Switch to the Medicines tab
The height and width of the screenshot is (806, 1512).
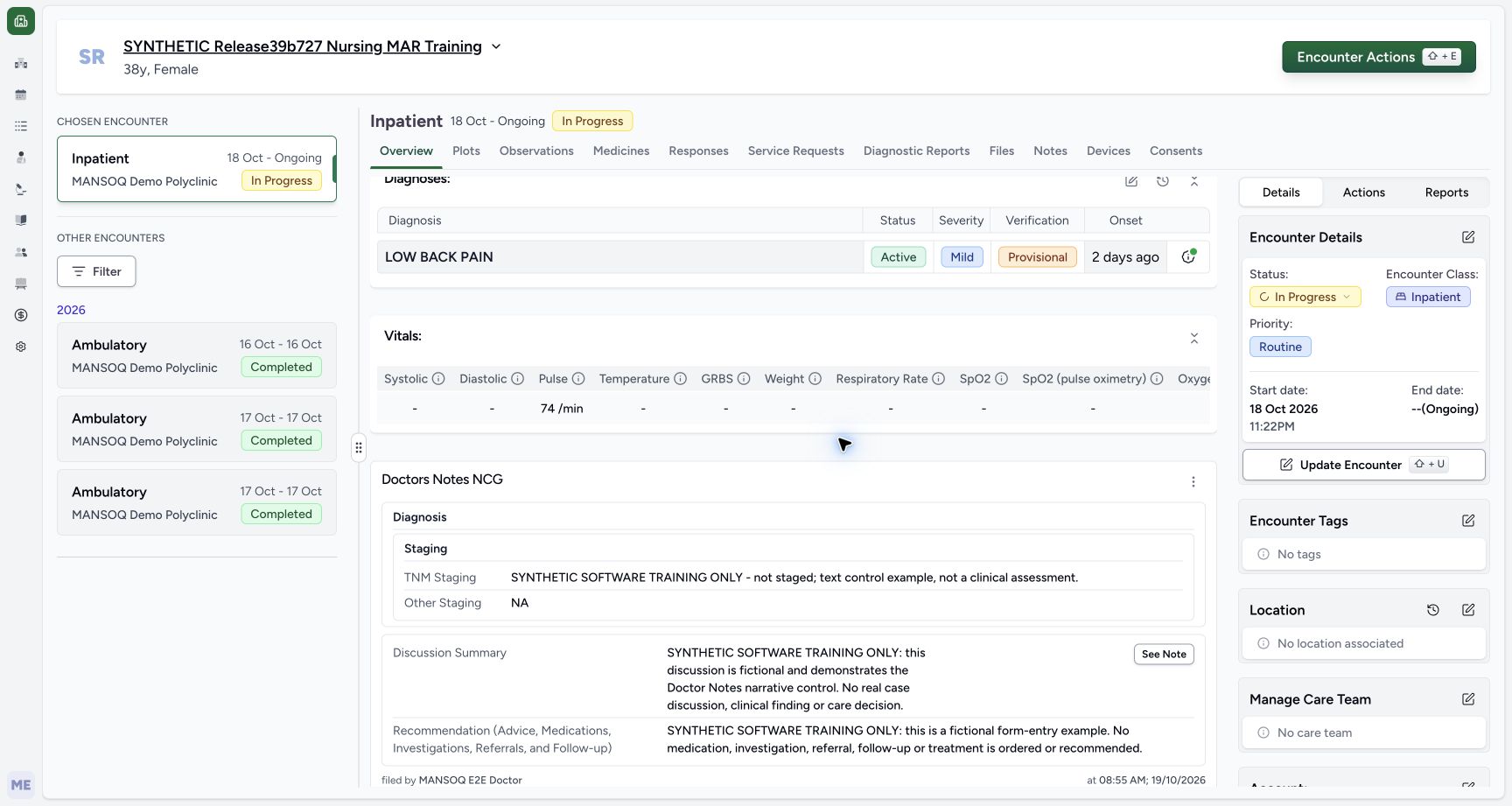(x=621, y=151)
